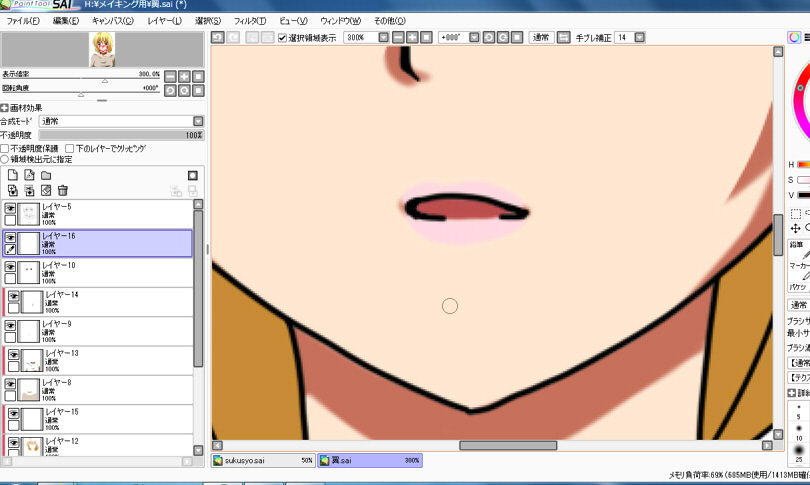Viewport: 810px width, 485px height.
Task: Open the stabilizer value dropdown
Action: (x=640, y=37)
